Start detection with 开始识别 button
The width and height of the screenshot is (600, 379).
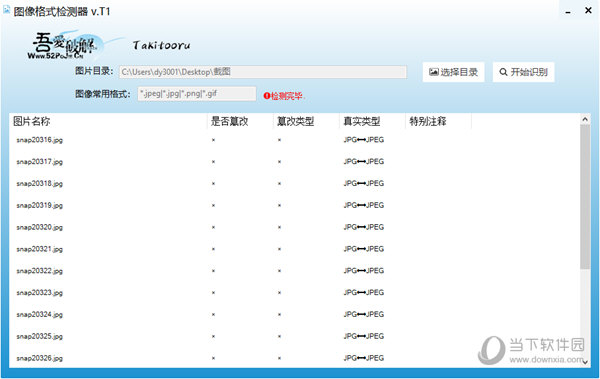[523, 72]
